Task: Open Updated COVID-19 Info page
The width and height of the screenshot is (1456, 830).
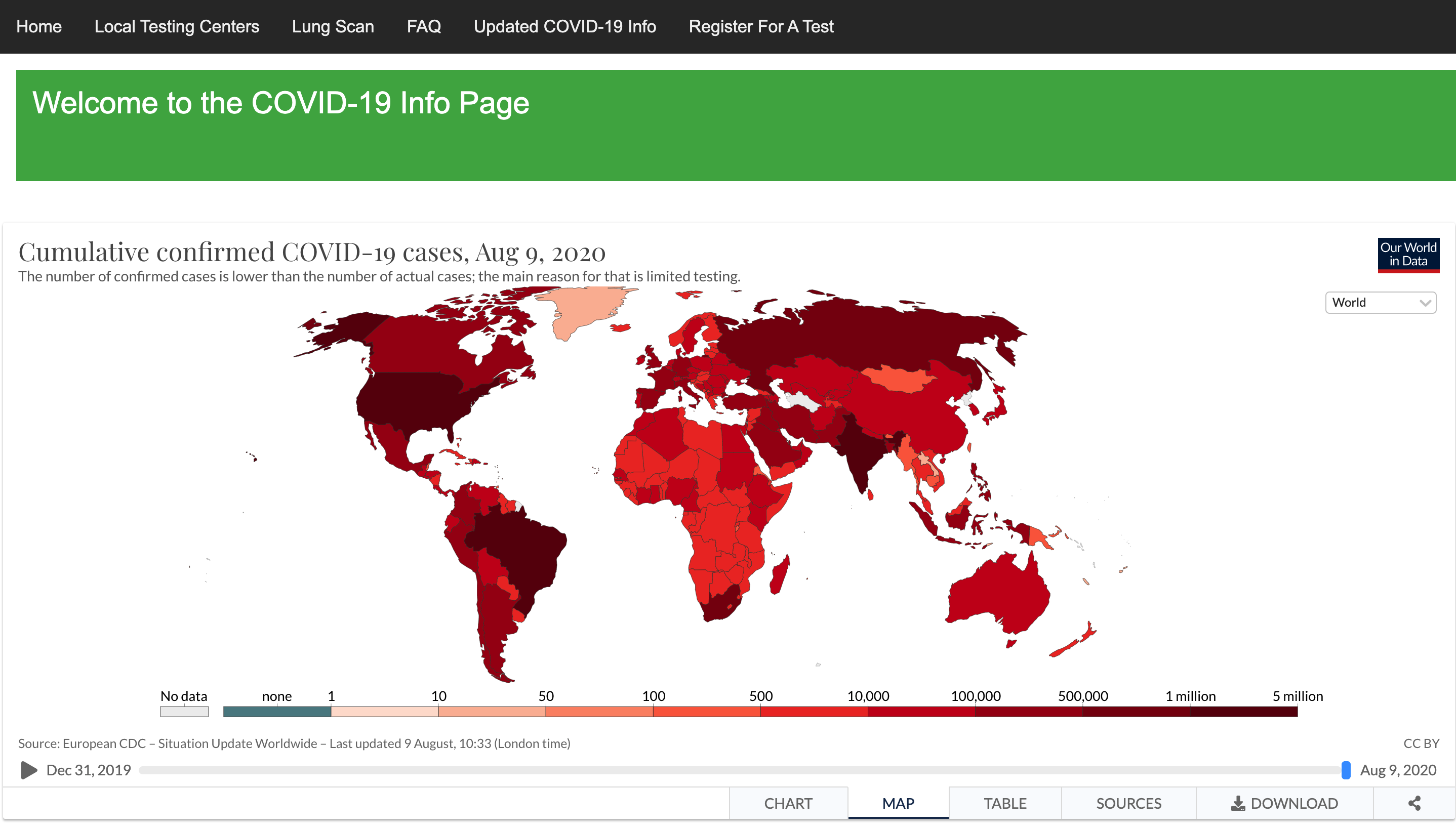Action: coord(564,27)
